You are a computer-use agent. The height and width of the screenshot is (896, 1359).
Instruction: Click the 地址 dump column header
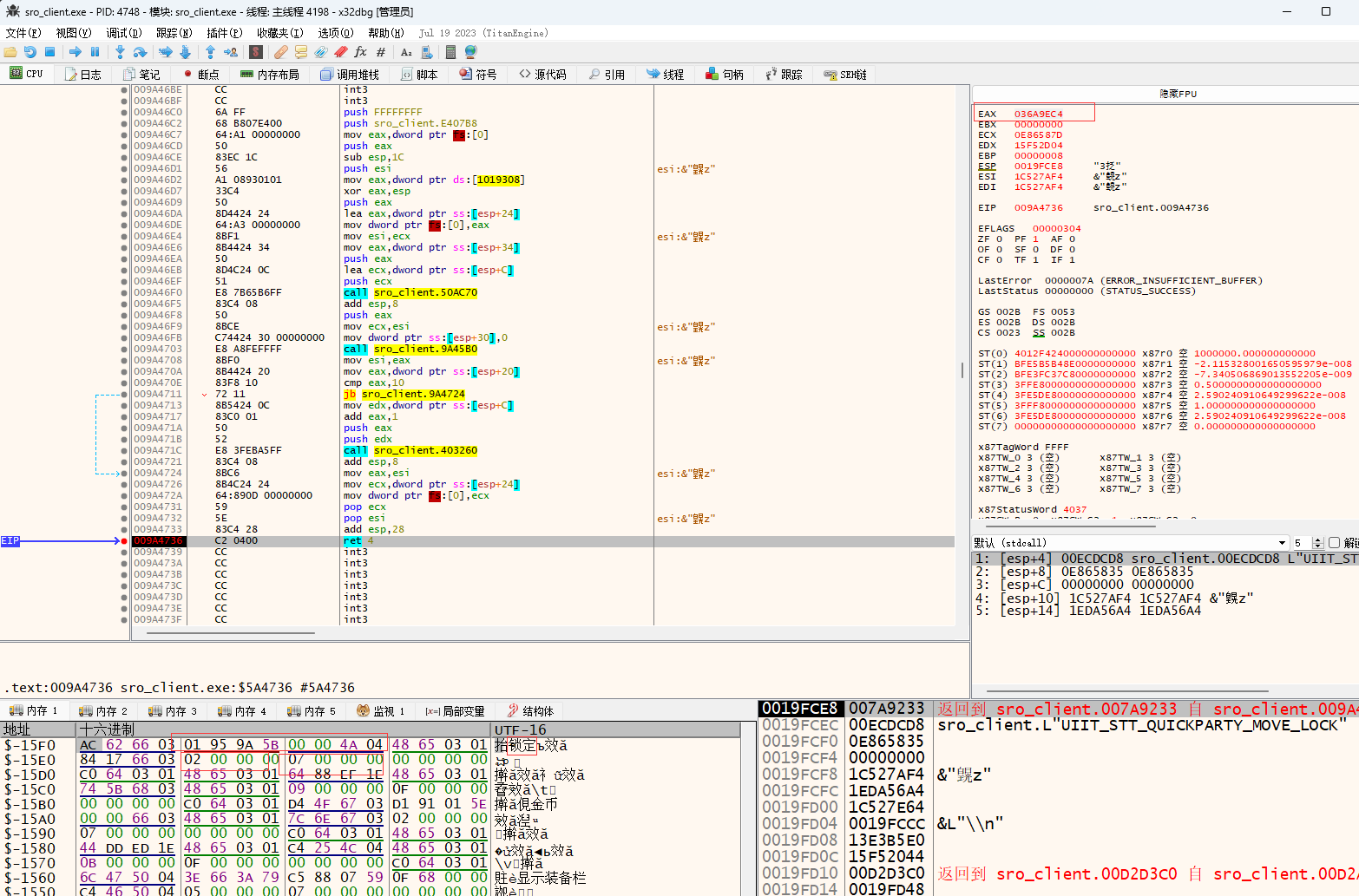(x=38, y=730)
